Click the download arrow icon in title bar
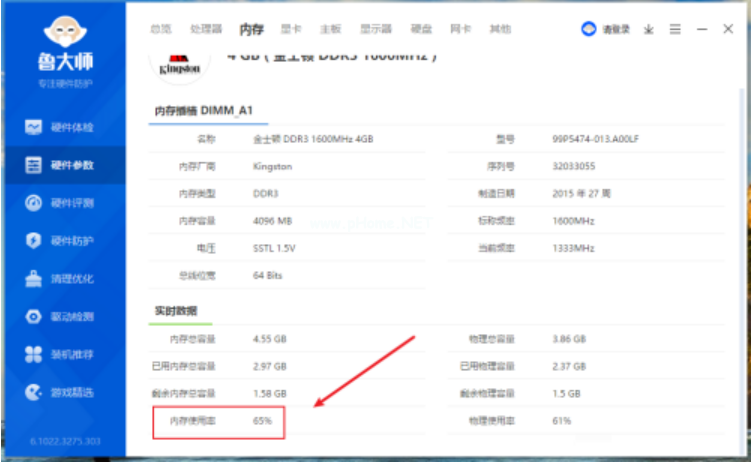 click(x=649, y=30)
